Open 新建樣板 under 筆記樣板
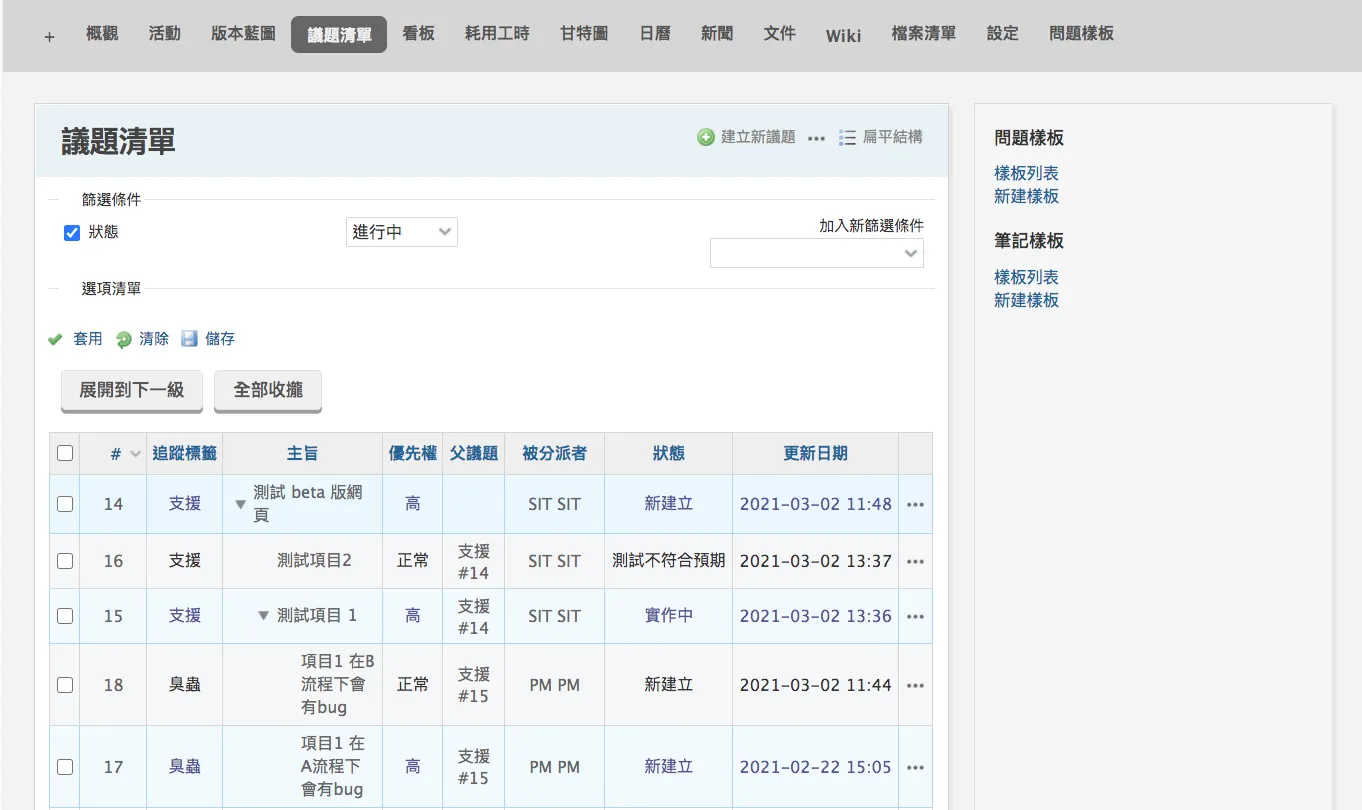1362x810 pixels. (1026, 301)
